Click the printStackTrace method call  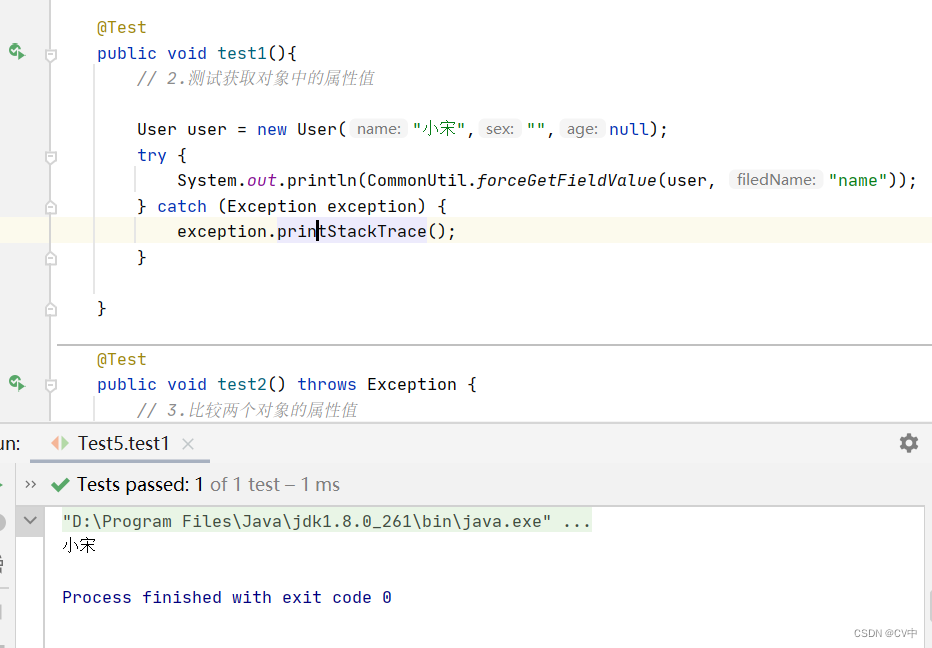click(x=352, y=231)
